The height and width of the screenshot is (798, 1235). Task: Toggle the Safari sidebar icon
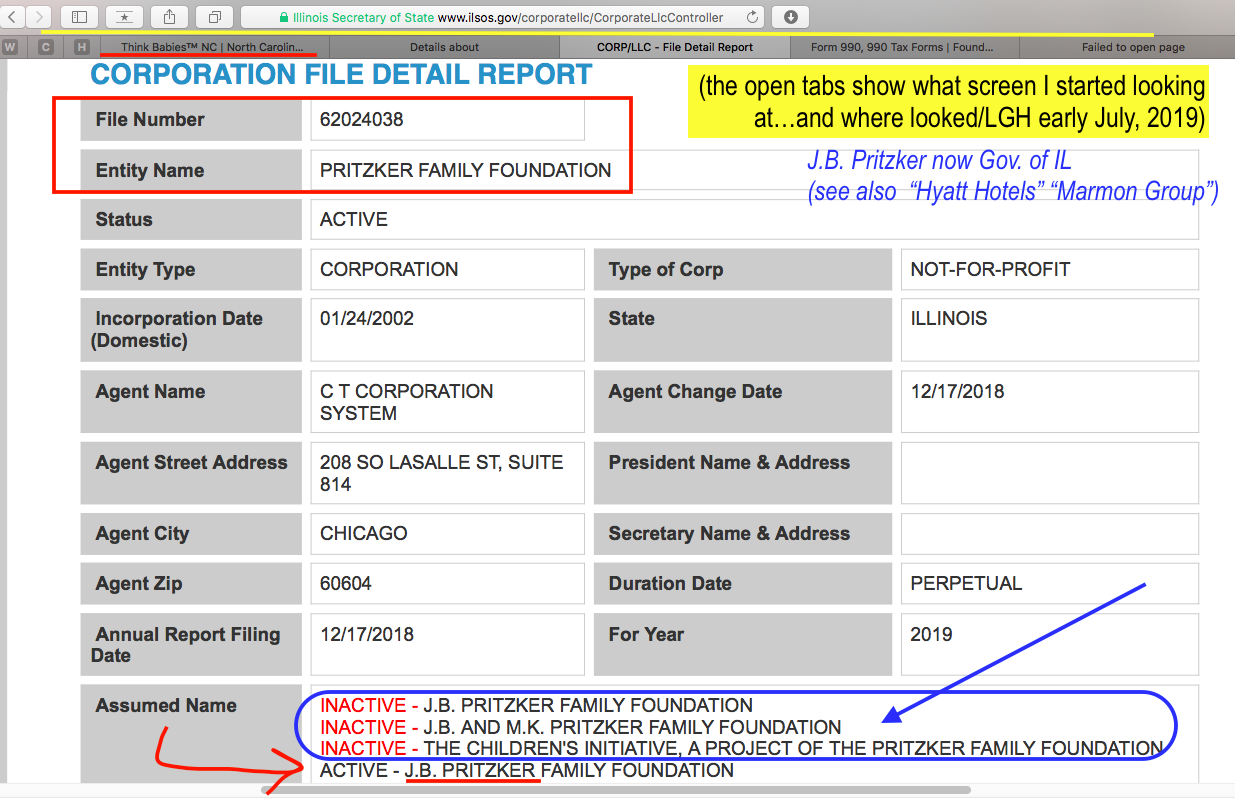click(x=79, y=17)
